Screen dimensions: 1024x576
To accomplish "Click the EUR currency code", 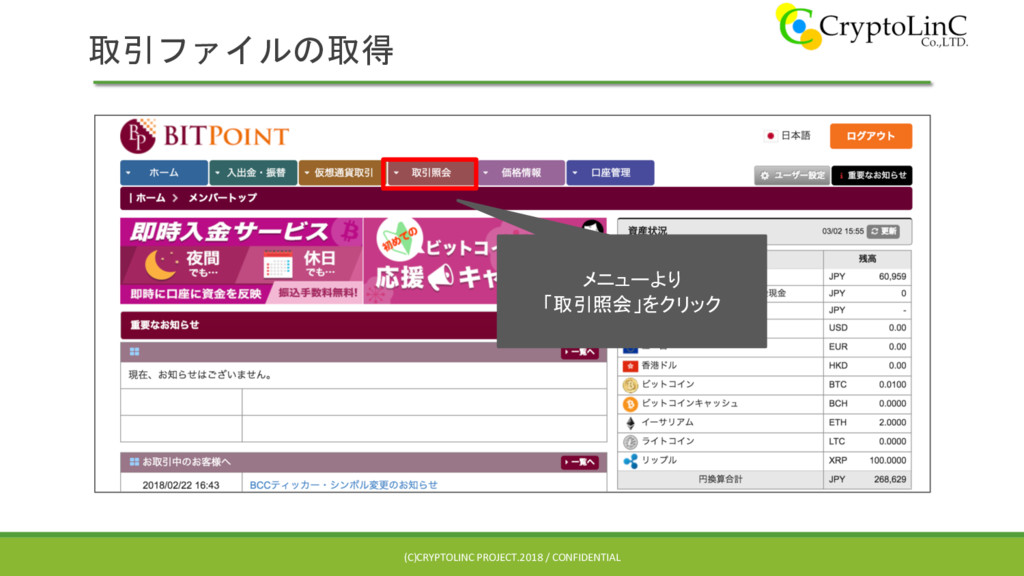I will click(838, 347).
